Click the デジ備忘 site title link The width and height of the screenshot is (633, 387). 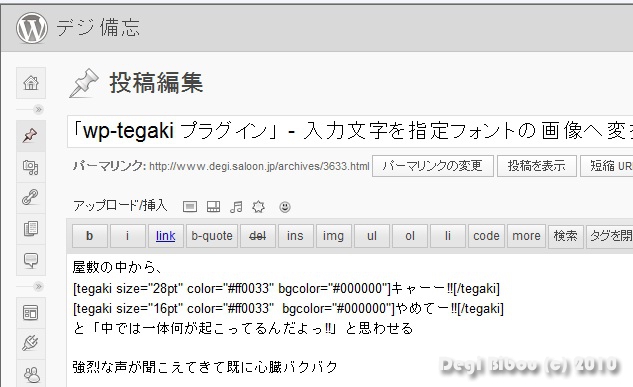point(98,28)
